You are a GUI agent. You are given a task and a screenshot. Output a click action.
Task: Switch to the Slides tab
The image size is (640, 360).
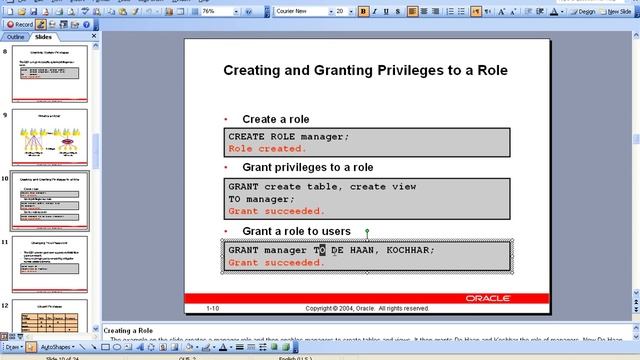(43, 37)
